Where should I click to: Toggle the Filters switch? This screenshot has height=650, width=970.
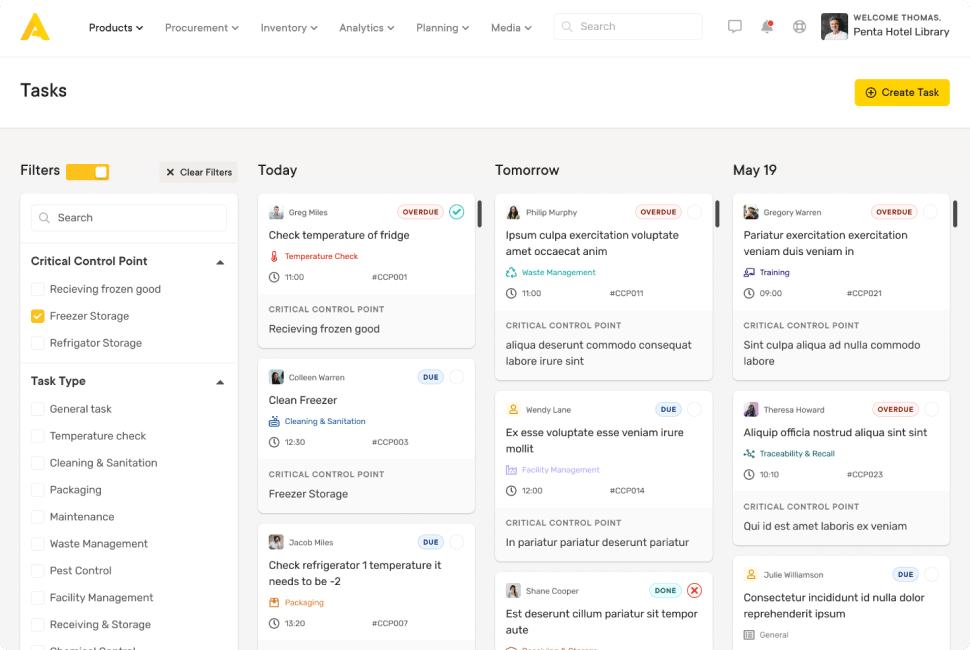tap(88, 172)
